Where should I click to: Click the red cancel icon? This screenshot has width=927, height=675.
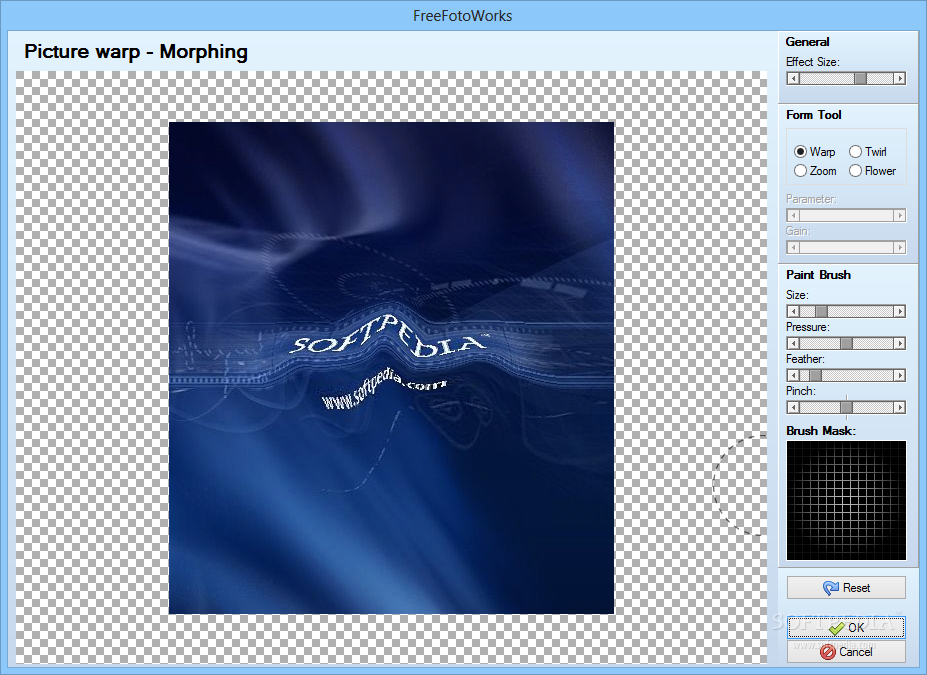tap(828, 652)
